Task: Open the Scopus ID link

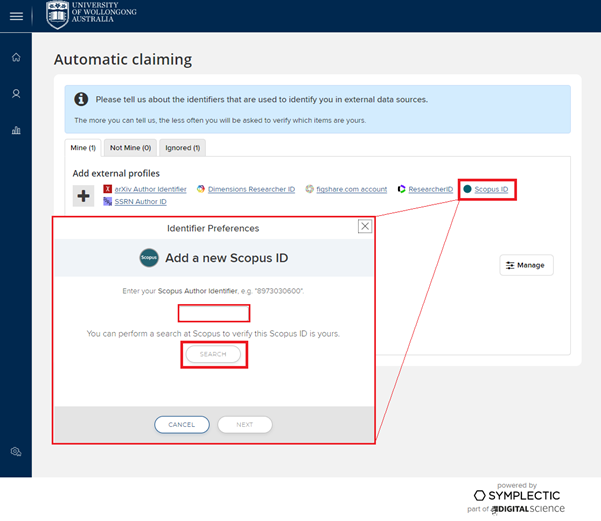Action: [491, 189]
